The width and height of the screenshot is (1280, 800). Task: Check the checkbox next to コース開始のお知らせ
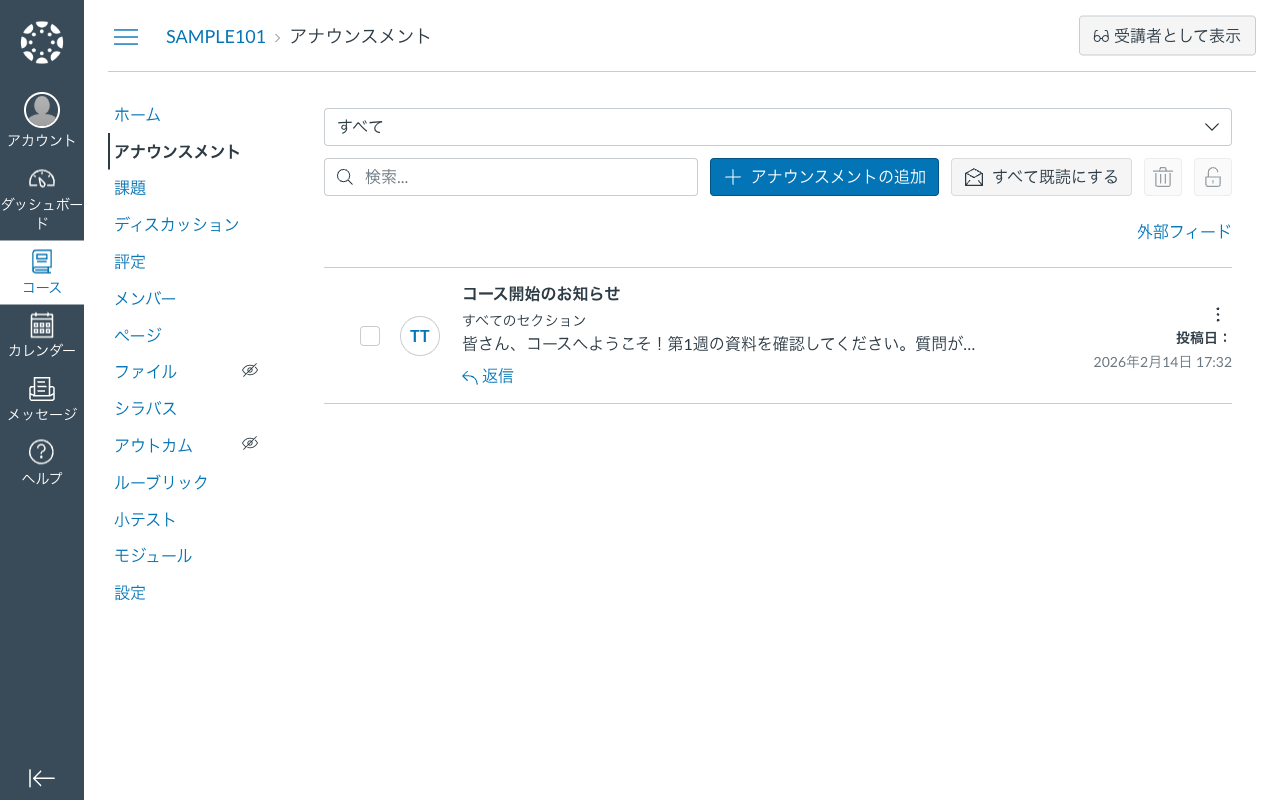click(370, 336)
